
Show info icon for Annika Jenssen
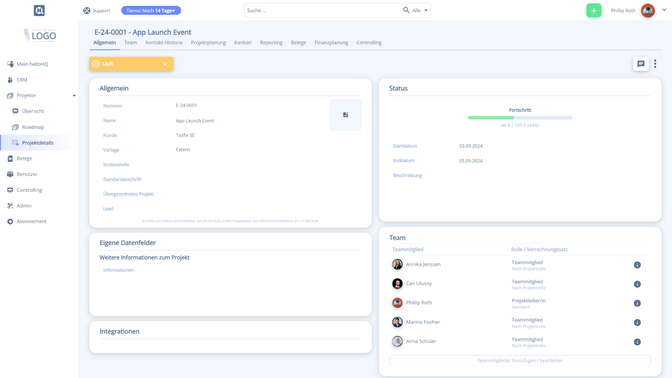click(x=637, y=265)
